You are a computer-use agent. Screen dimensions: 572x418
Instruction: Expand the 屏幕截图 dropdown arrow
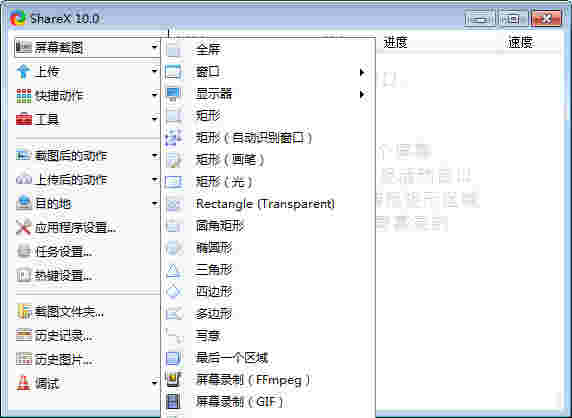[155, 47]
